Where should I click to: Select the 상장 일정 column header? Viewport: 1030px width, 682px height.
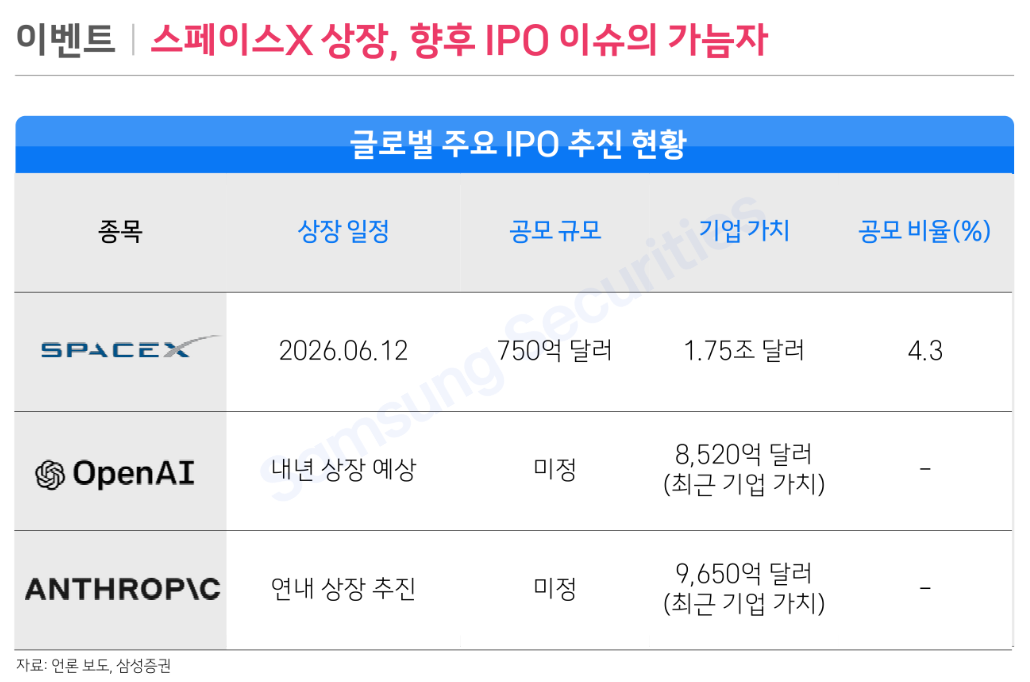point(344,231)
